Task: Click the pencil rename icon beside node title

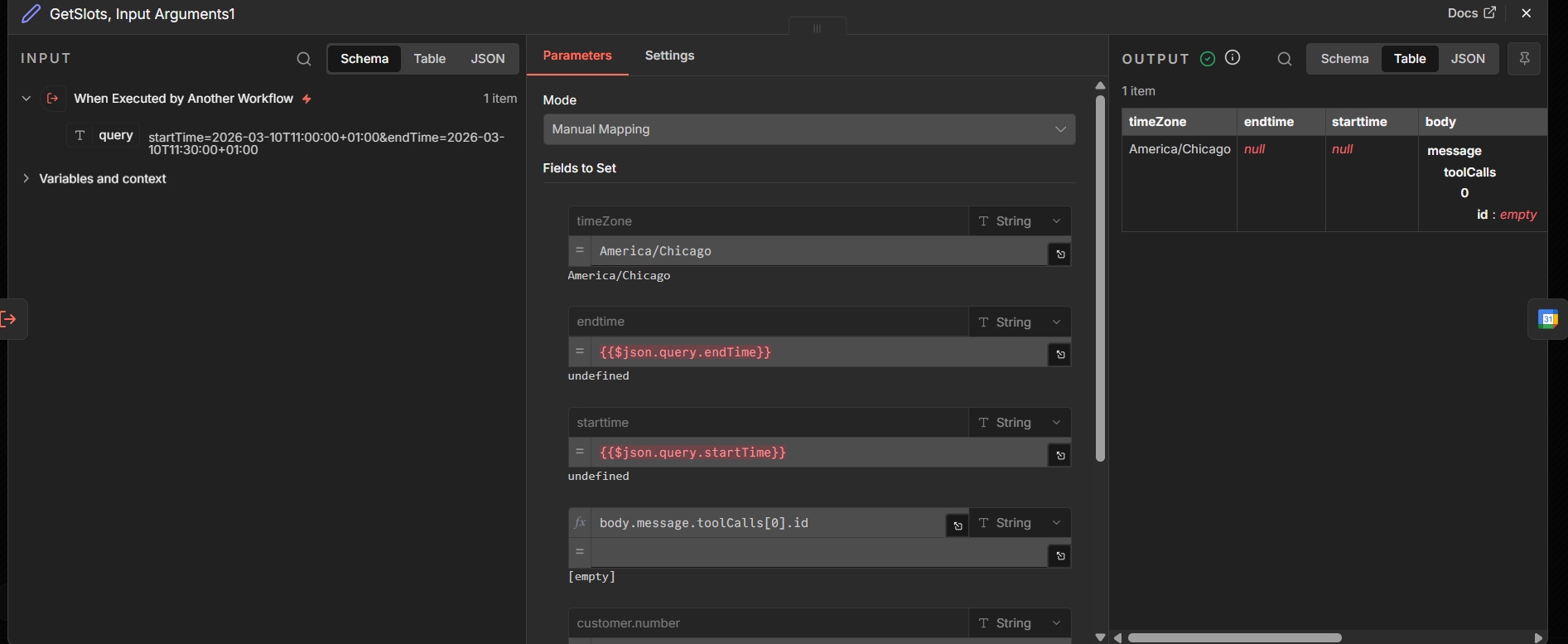Action: tap(31, 14)
